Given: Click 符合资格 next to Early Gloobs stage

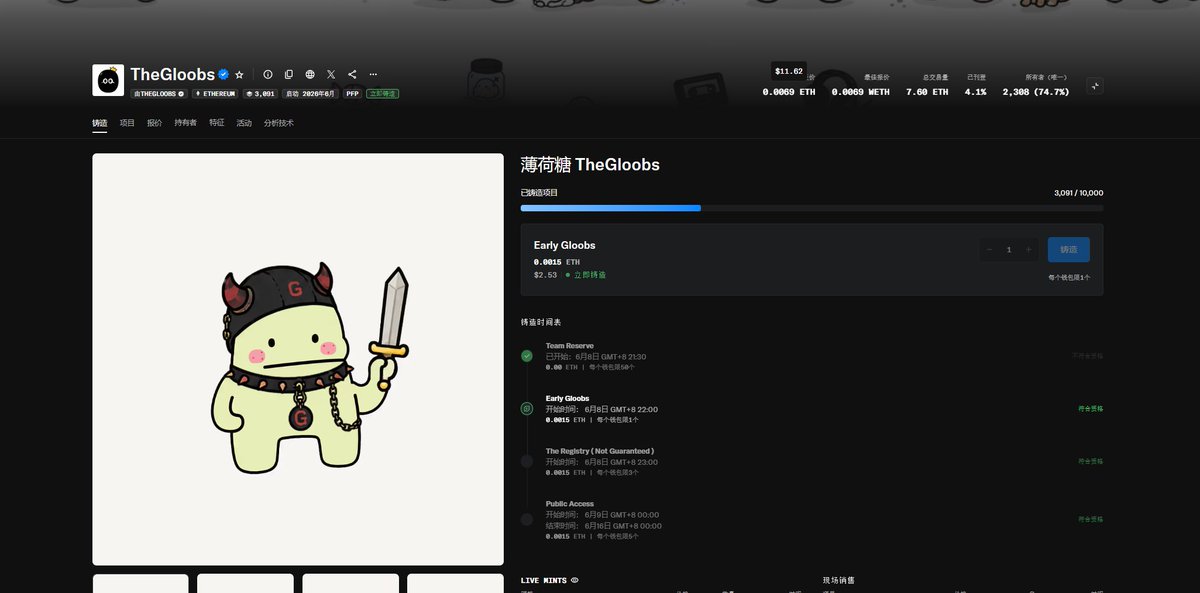Looking at the screenshot, I should (x=1091, y=408).
